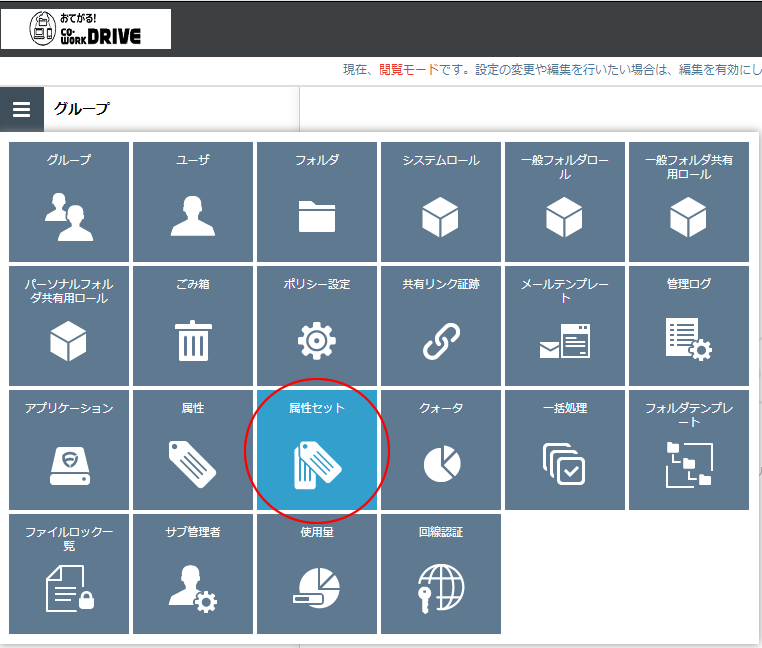Open the 使用量 usage tile
The width and height of the screenshot is (762, 648).
coord(317,574)
